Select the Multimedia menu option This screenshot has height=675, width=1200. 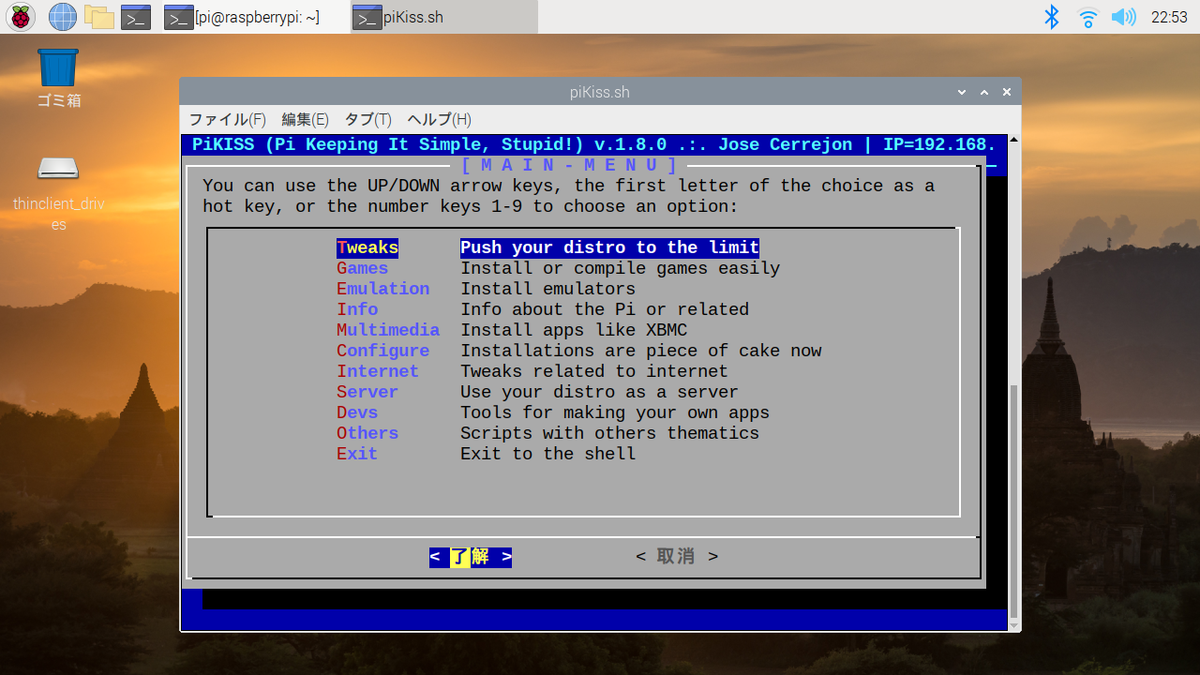(388, 330)
